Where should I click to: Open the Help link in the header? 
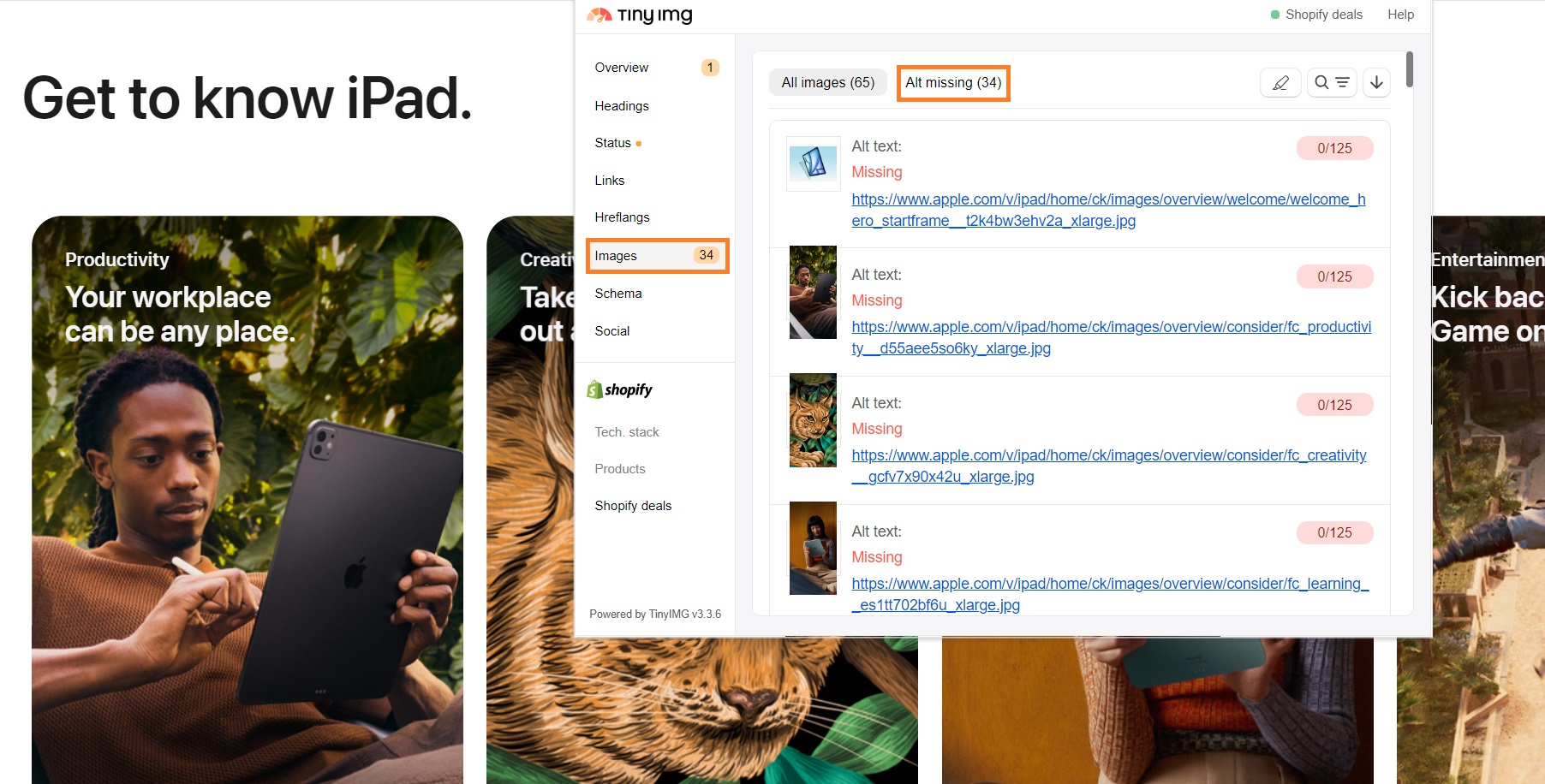[x=1400, y=15]
